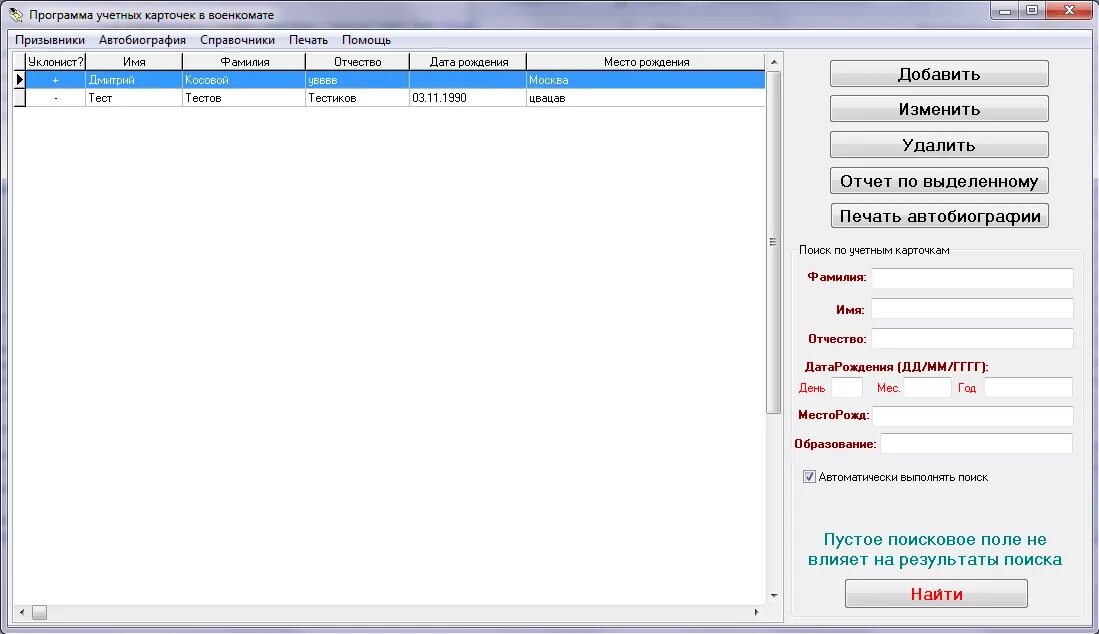The width and height of the screenshot is (1099, 634).
Task: Click the Дата рождения column header
Action: click(468, 62)
